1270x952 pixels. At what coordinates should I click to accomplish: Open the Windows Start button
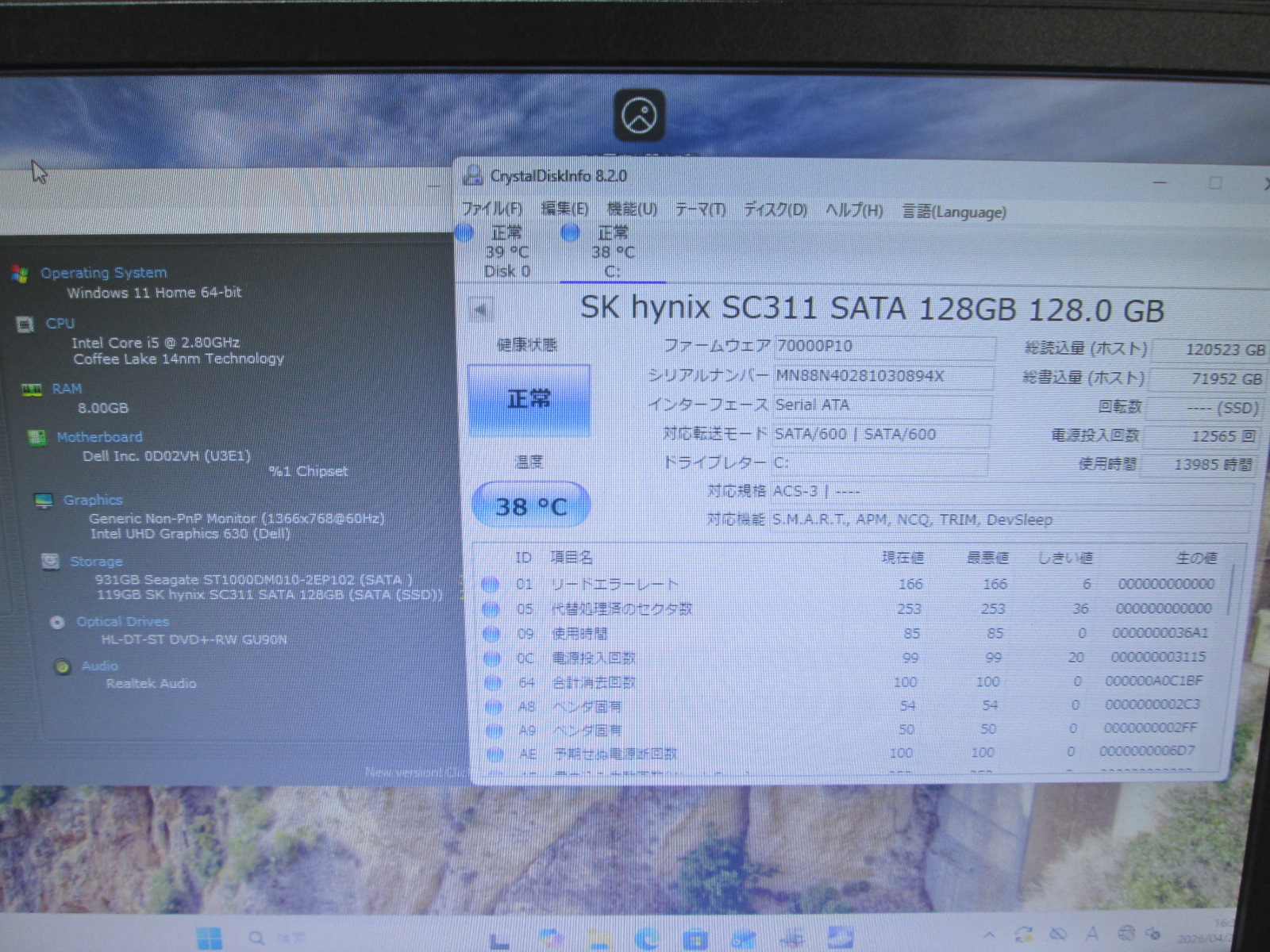210,939
